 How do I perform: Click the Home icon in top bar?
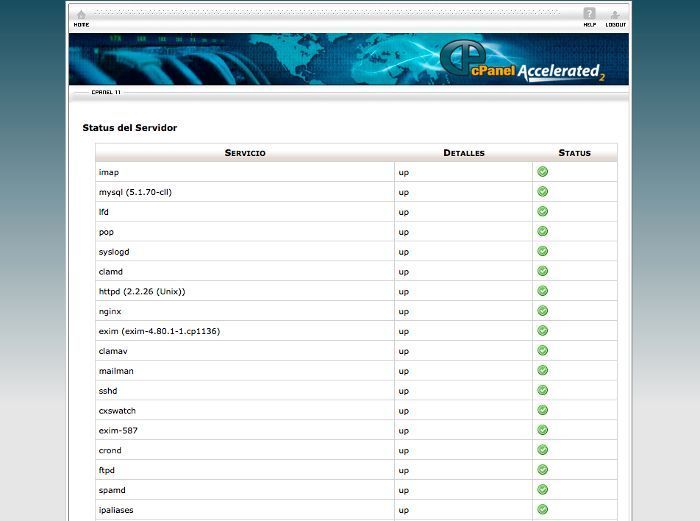pos(81,15)
